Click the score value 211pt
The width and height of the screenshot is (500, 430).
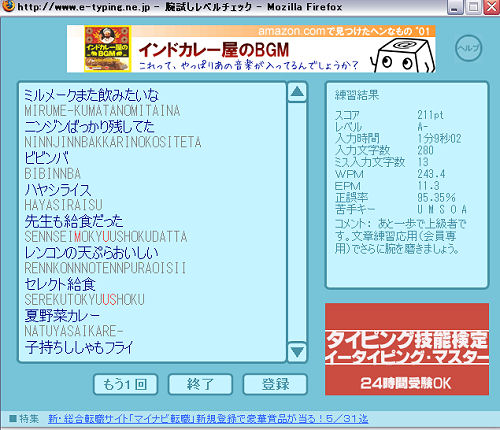[430, 115]
